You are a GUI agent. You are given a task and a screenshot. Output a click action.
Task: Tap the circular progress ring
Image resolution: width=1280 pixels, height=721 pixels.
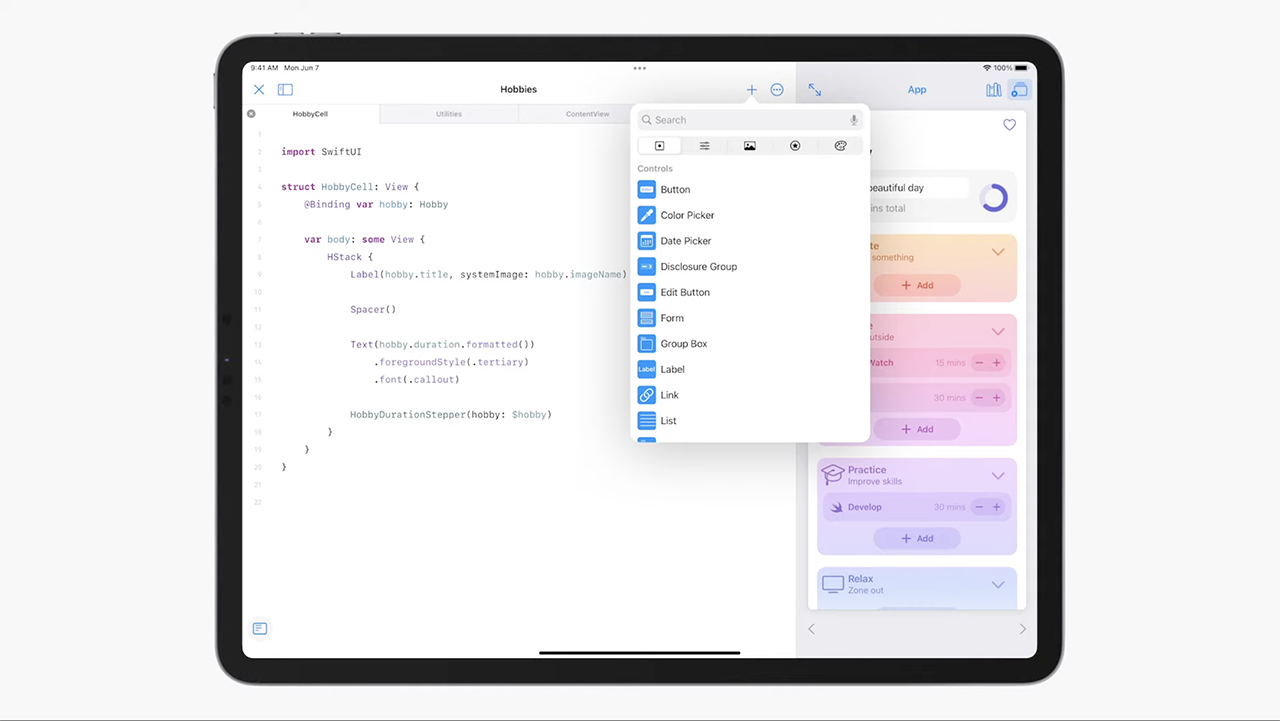[x=994, y=198]
